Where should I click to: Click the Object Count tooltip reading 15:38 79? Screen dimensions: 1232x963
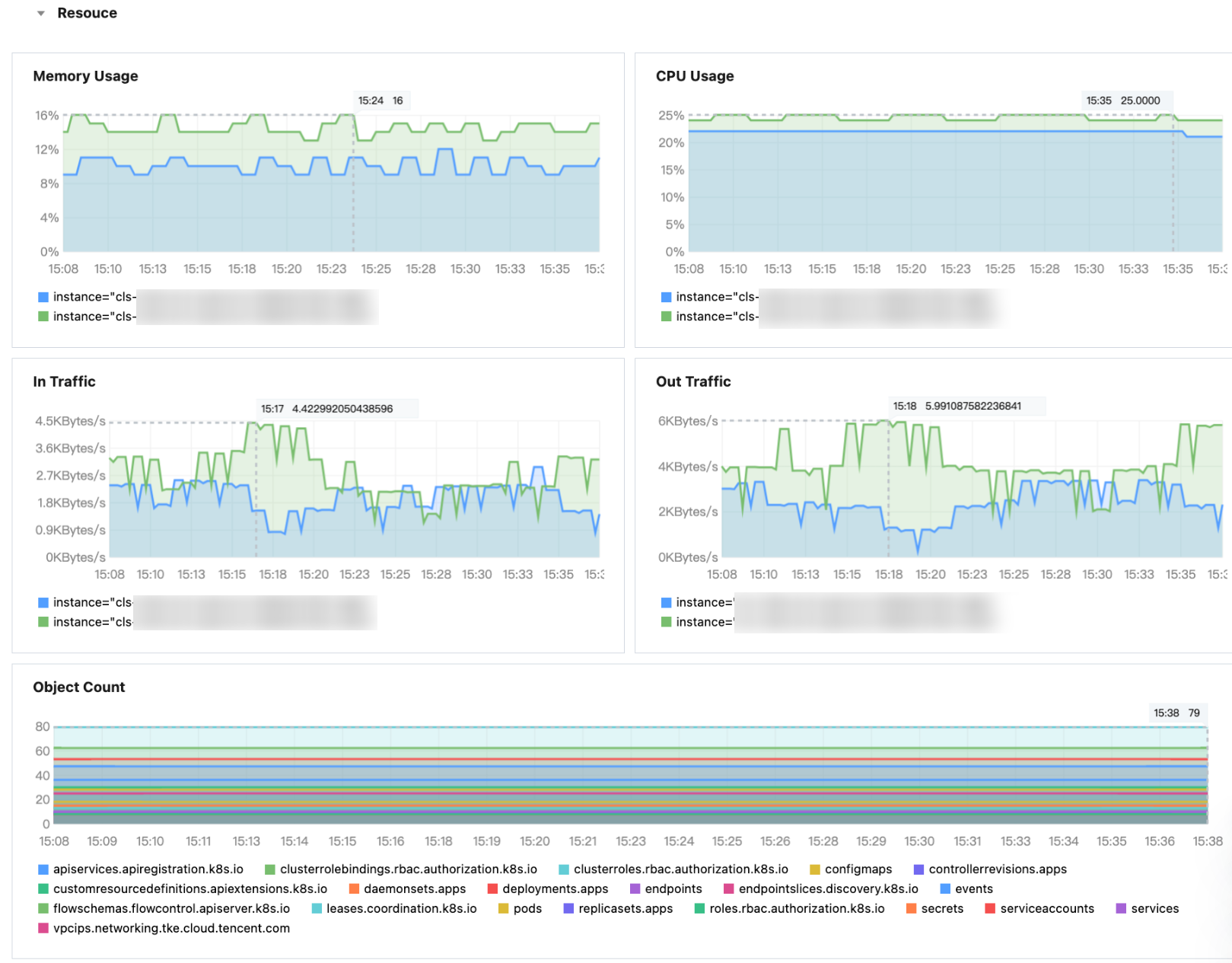[x=1176, y=713]
